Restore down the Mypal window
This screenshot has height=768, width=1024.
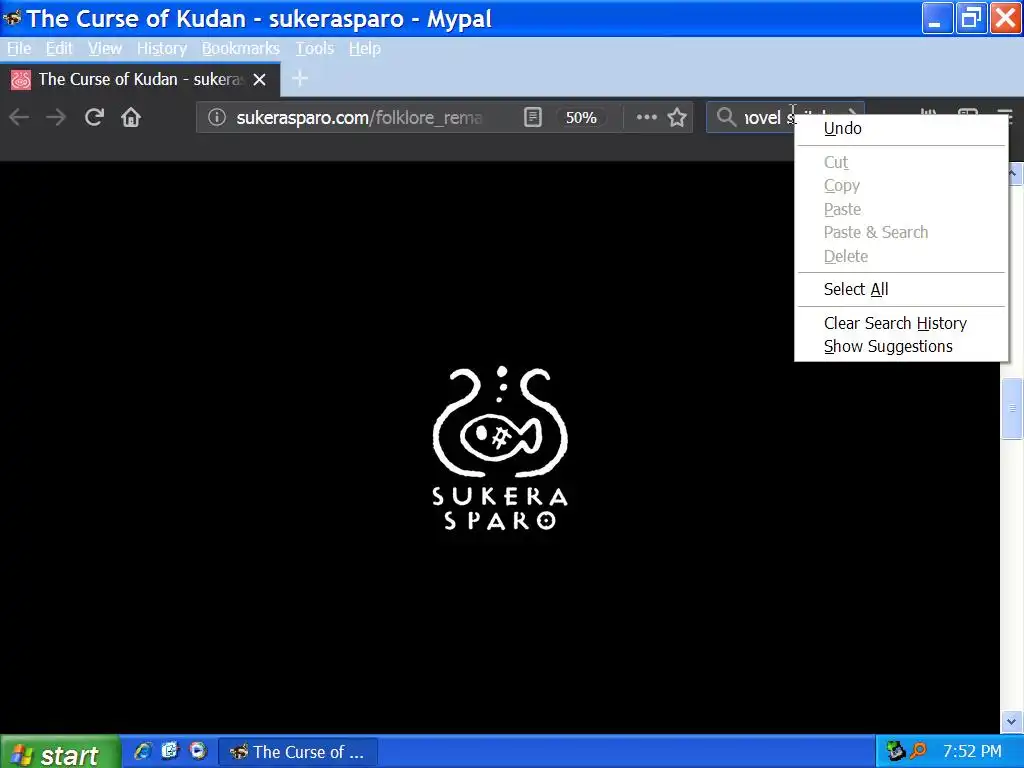pos(970,18)
